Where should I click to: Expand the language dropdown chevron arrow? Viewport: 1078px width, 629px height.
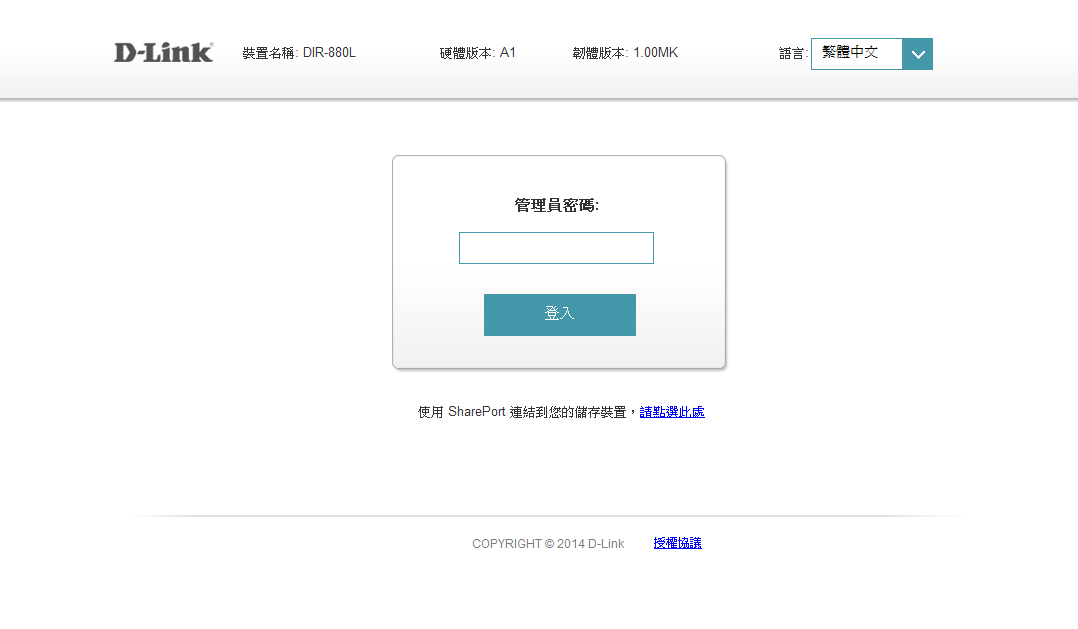917,54
